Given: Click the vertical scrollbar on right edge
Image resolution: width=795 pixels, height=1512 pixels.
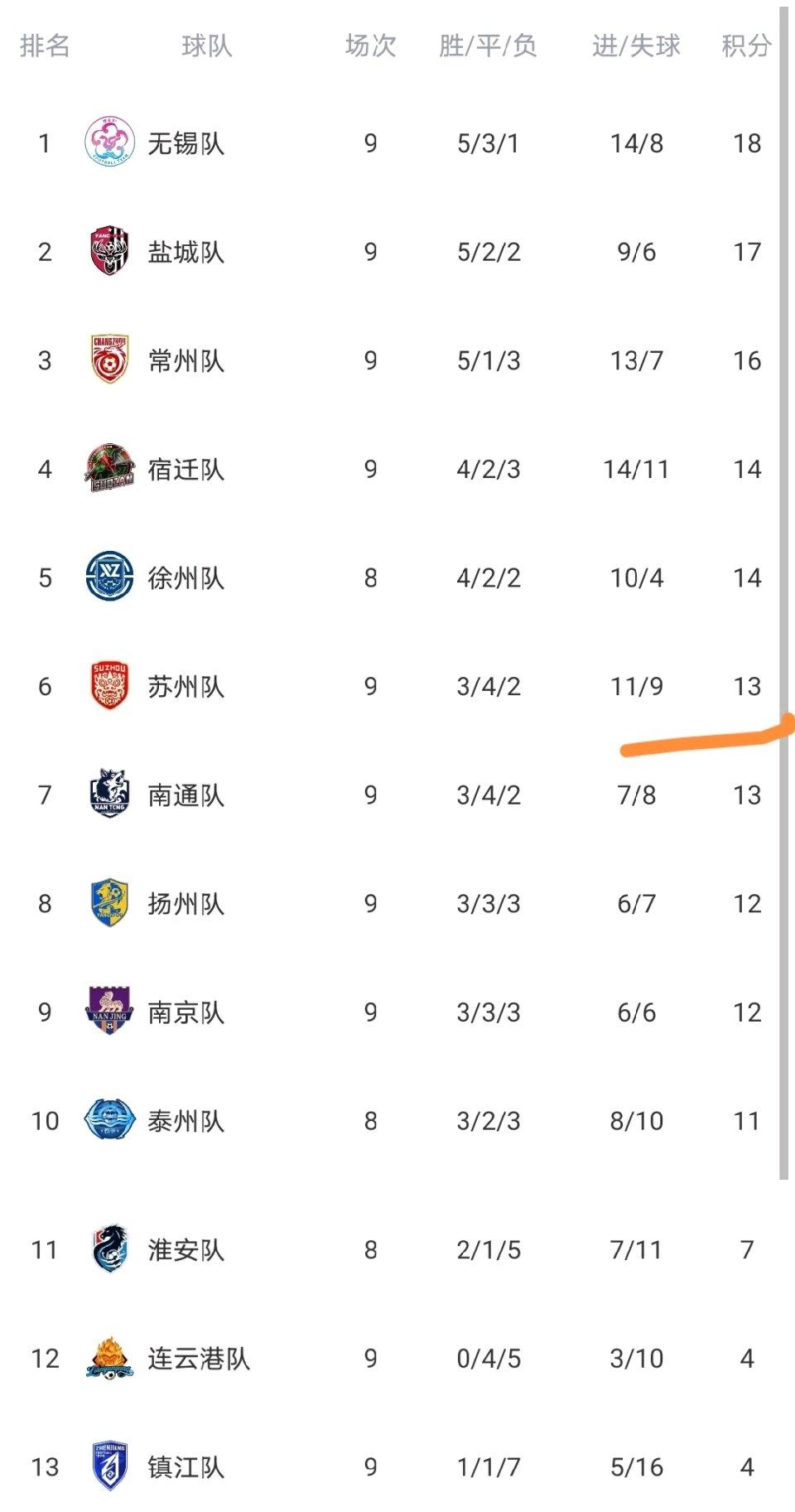Looking at the screenshot, I should pos(783,592).
